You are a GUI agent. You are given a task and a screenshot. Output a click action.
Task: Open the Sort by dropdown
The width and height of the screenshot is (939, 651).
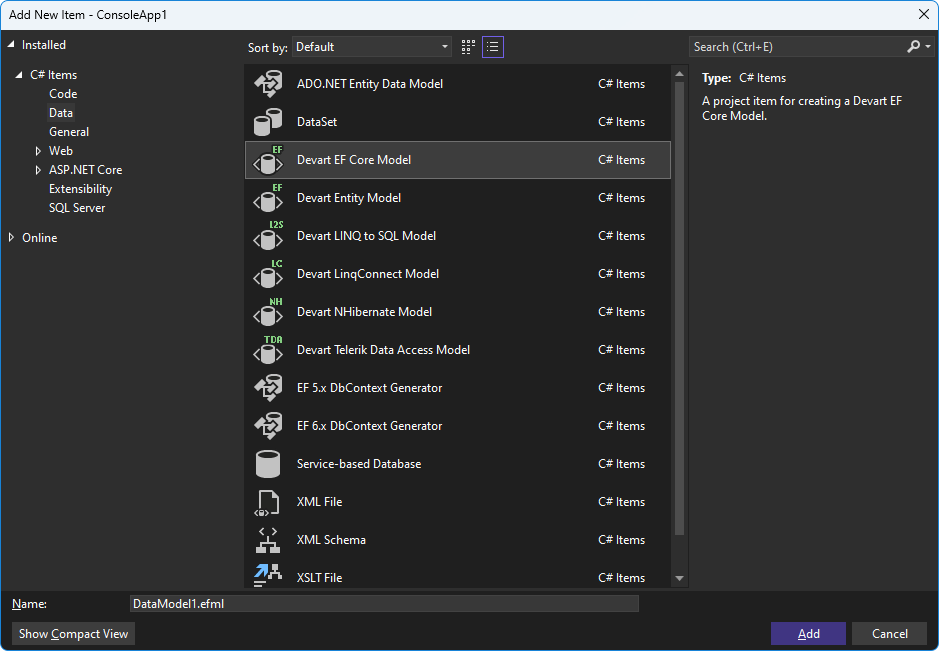[x=372, y=47]
